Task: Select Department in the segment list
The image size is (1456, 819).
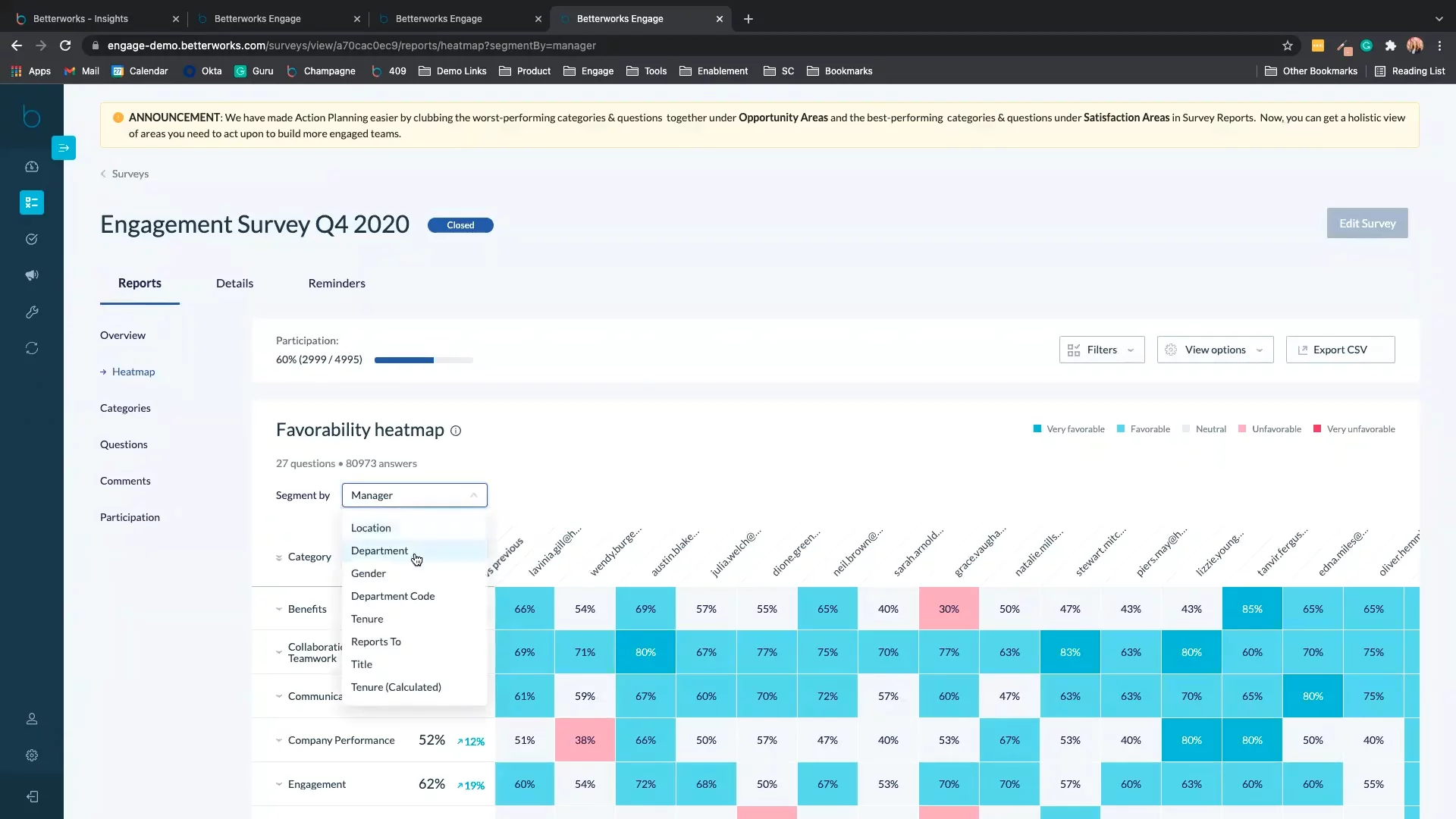Action: tap(379, 551)
